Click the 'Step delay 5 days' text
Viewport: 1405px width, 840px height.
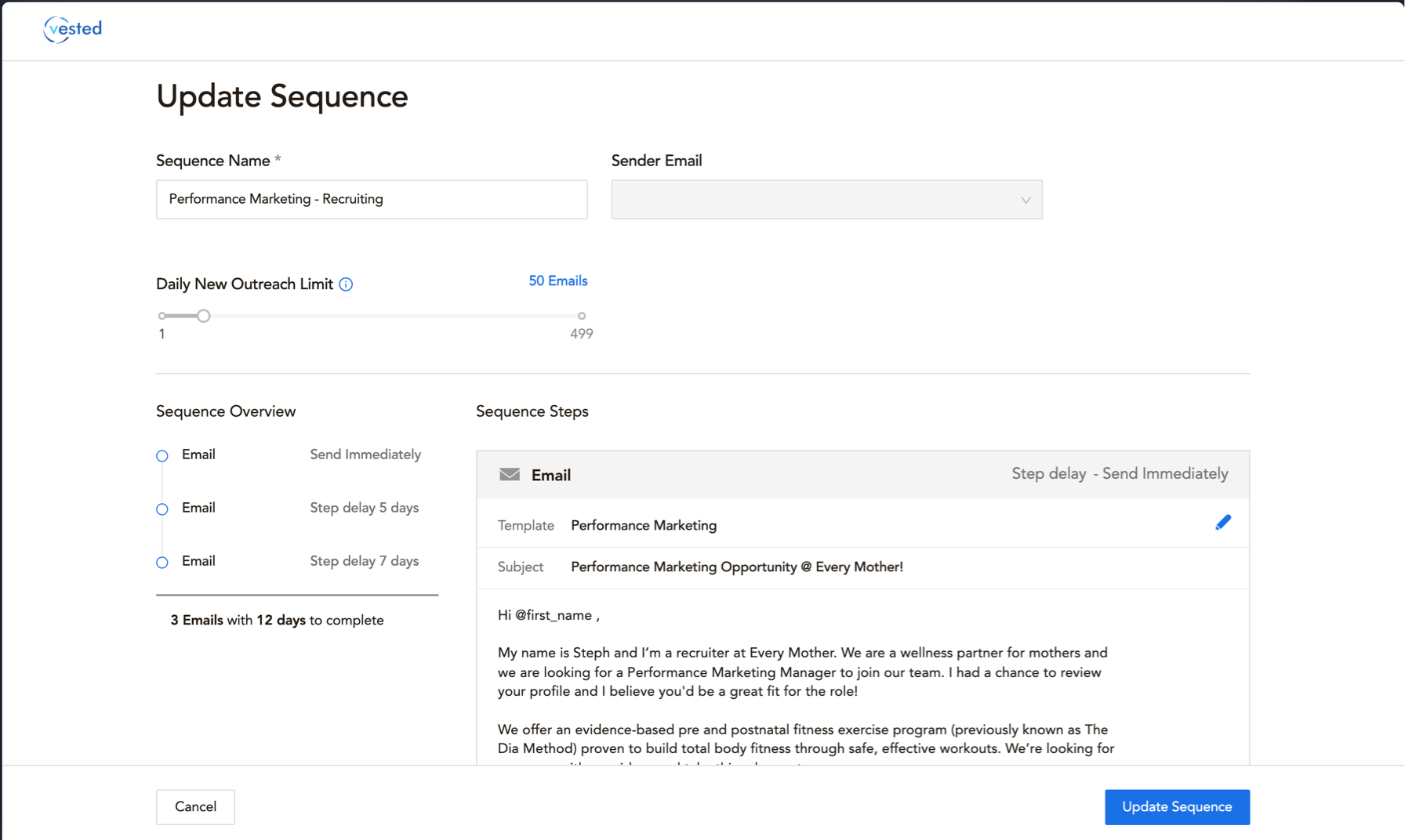[364, 508]
